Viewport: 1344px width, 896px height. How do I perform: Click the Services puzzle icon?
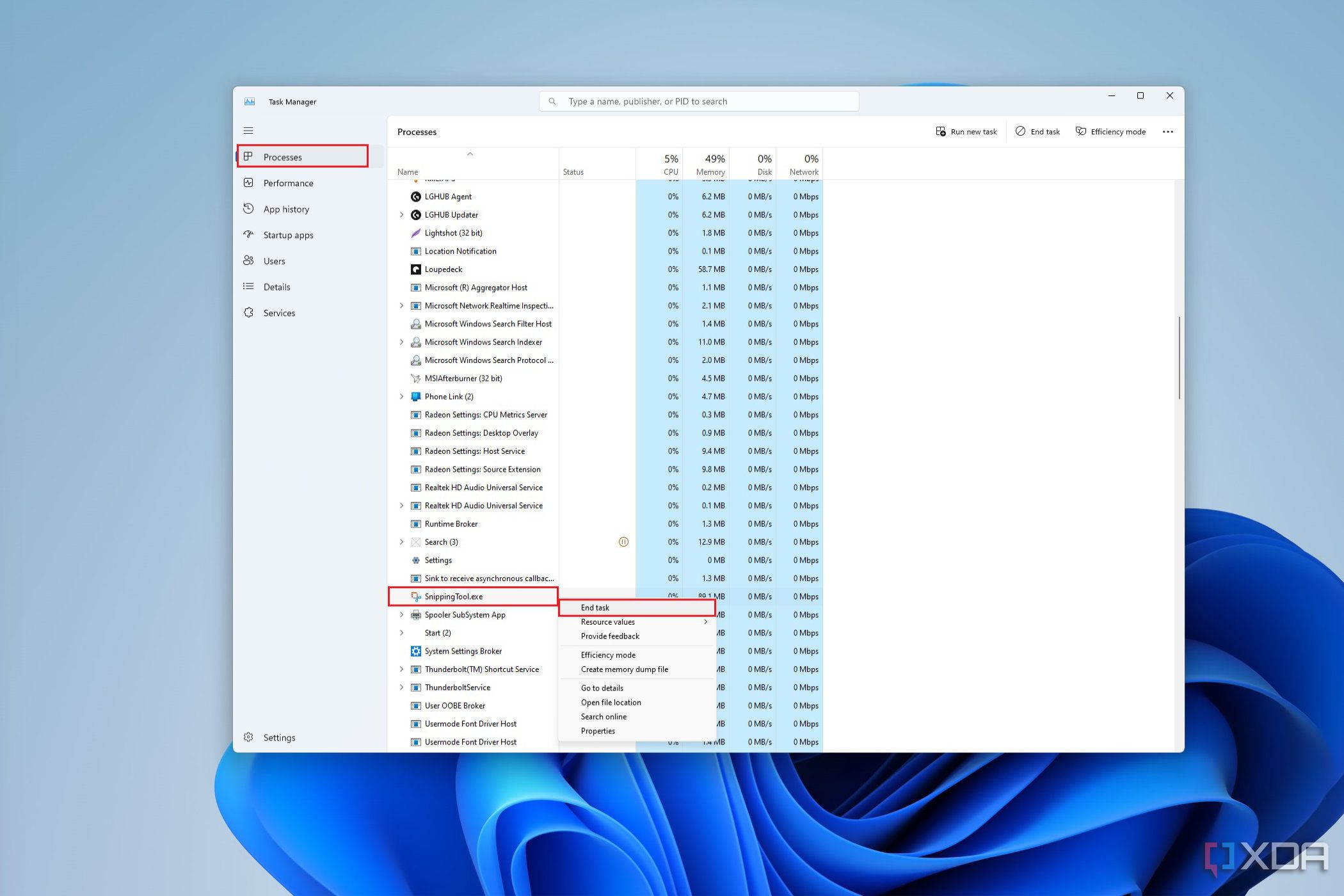tap(248, 313)
